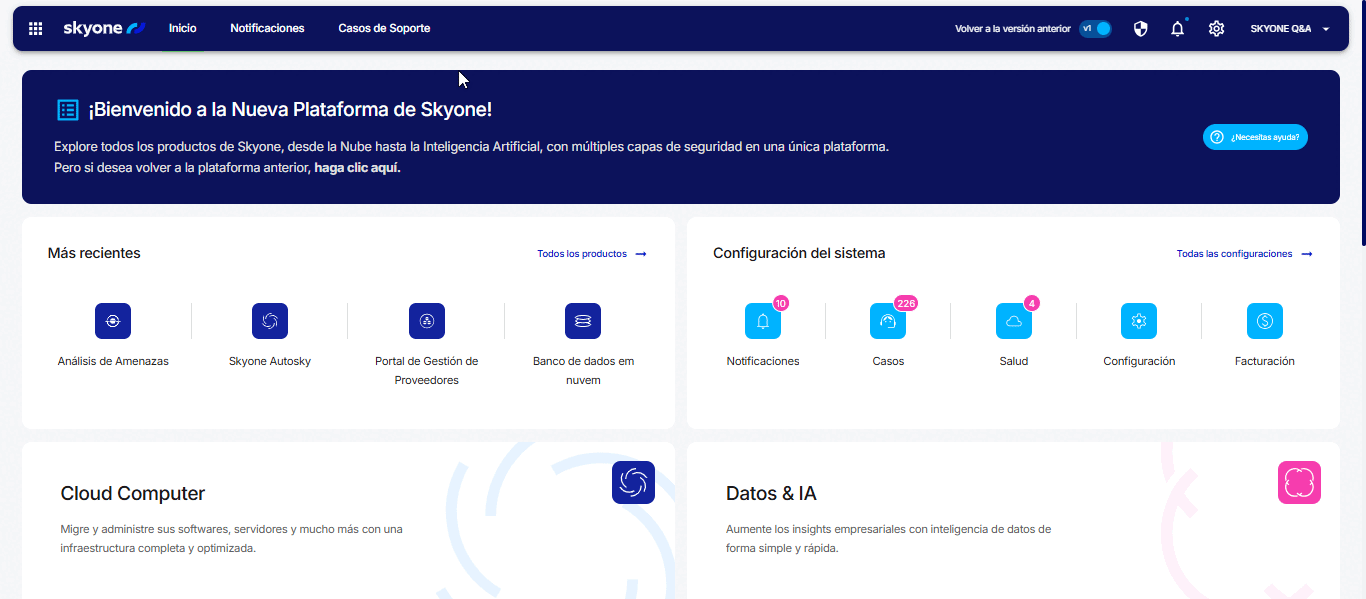Click the ¿Necesitas ayuda? button
The height and width of the screenshot is (599, 1366).
click(1255, 137)
